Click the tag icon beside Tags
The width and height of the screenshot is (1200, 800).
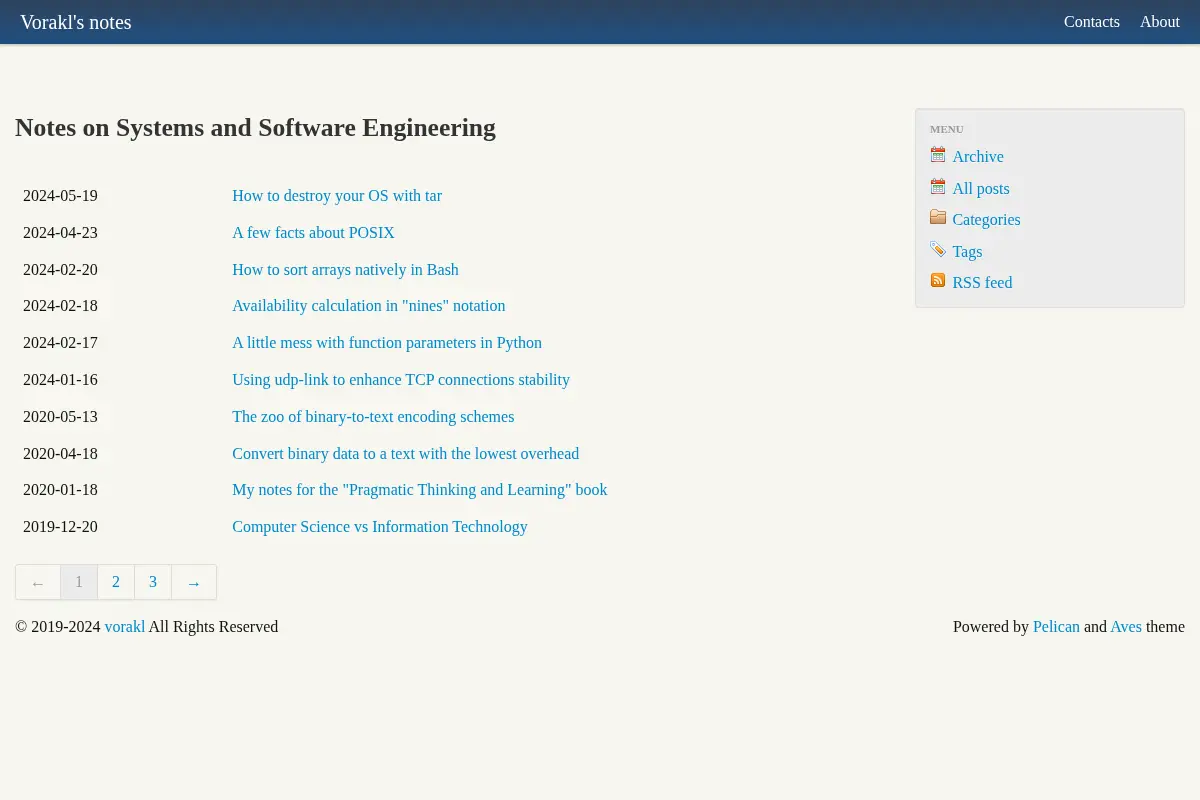pyautogui.click(x=938, y=249)
